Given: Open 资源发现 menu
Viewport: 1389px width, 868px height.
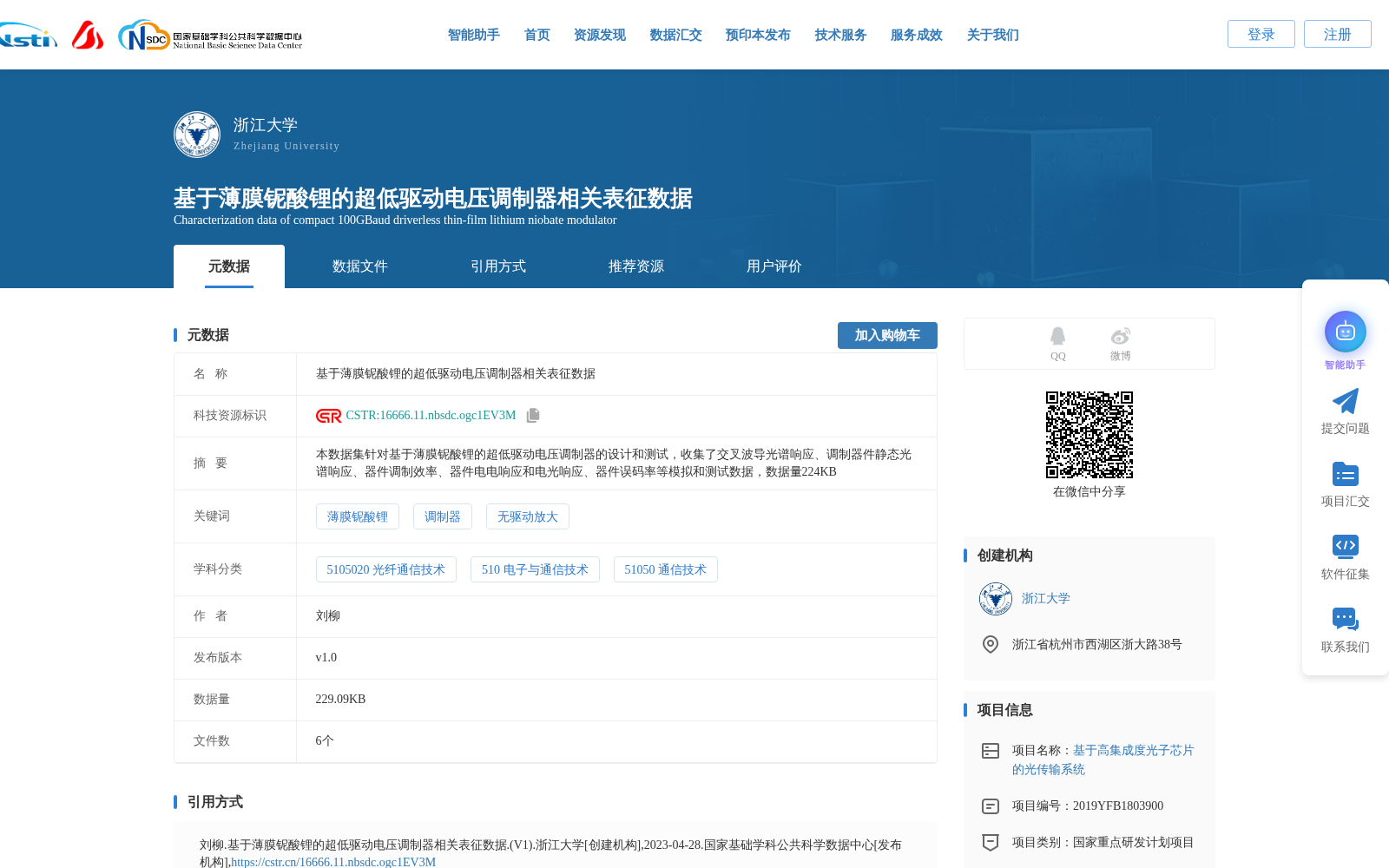Looking at the screenshot, I should point(600,35).
